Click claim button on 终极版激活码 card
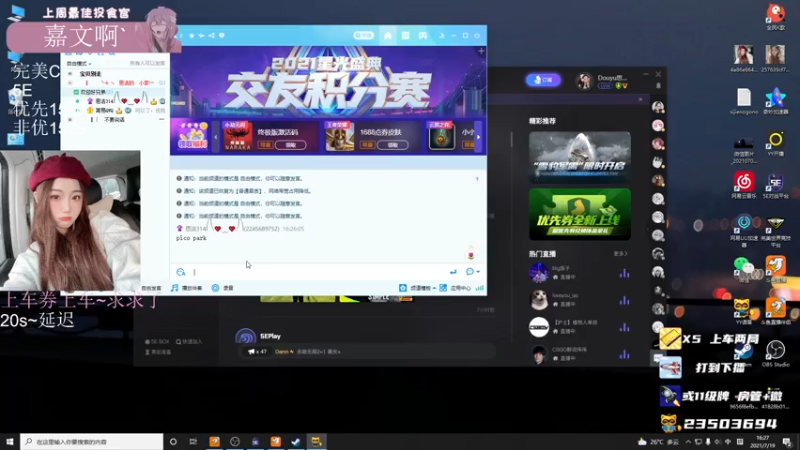 [291, 145]
